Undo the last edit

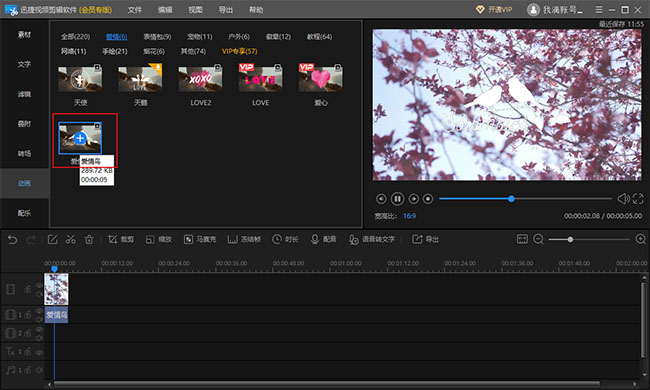pos(12,240)
